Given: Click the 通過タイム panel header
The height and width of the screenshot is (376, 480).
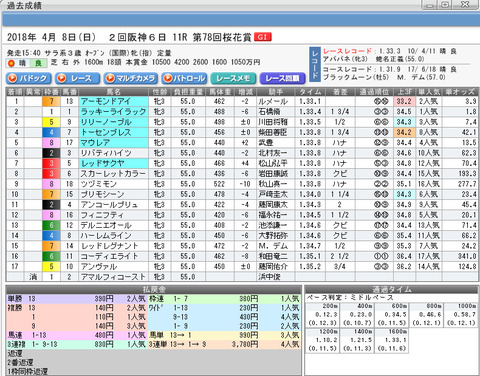Looking at the screenshot, I should coord(392,289).
